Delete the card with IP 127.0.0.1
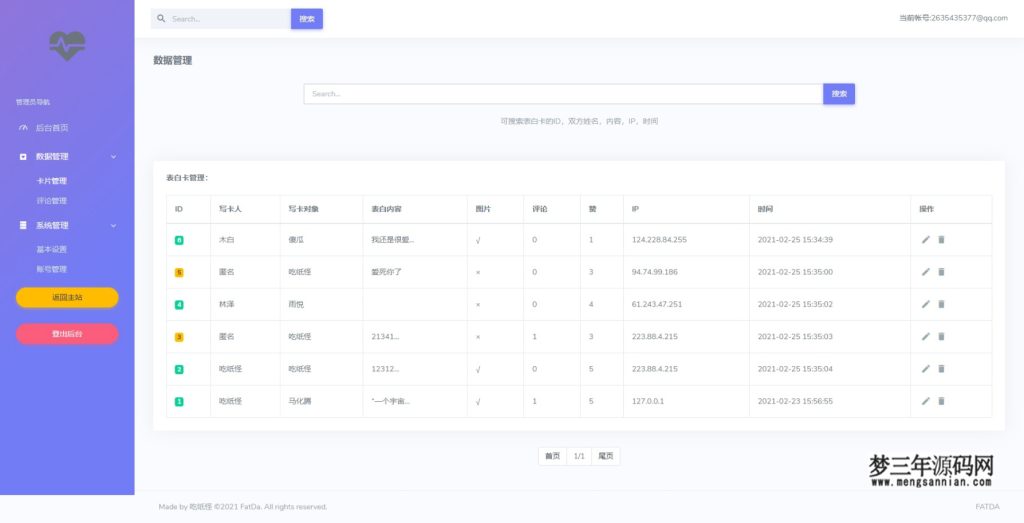Viewport: 1024px width, 523px height. (941, 401)
